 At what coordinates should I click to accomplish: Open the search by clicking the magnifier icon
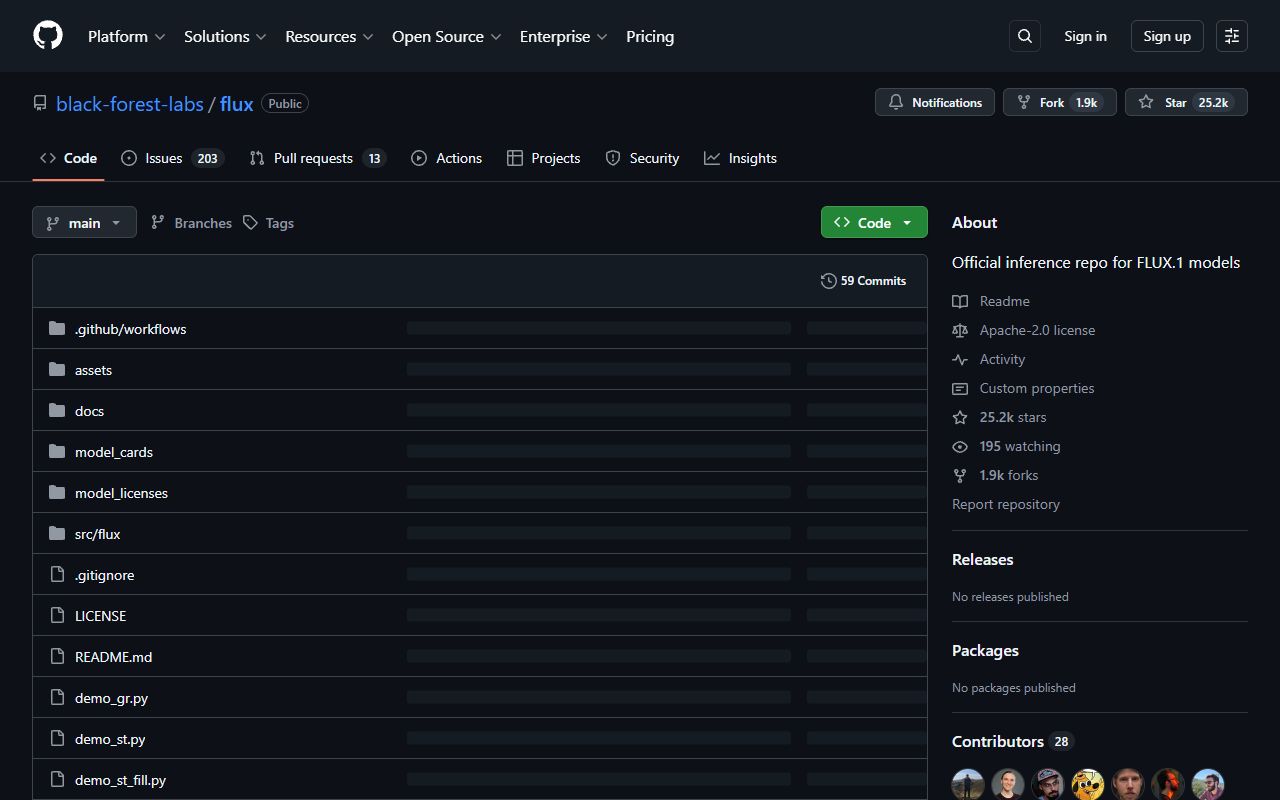click(1024, 35)
